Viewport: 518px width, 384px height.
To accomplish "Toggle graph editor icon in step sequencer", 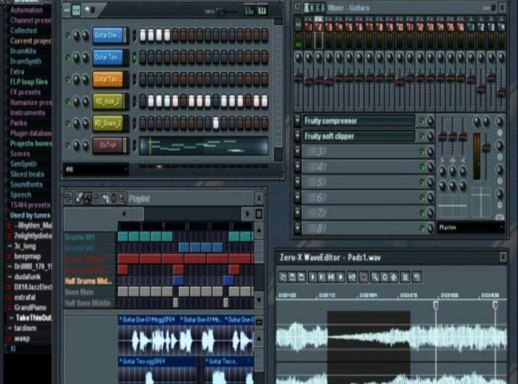I will [x=249, y=11].
